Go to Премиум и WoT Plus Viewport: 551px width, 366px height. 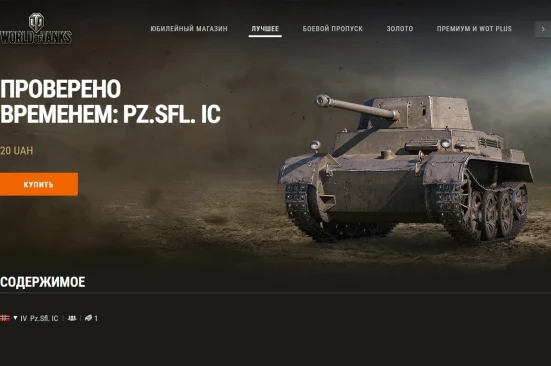pyautogui.click(x=474, y=29)
